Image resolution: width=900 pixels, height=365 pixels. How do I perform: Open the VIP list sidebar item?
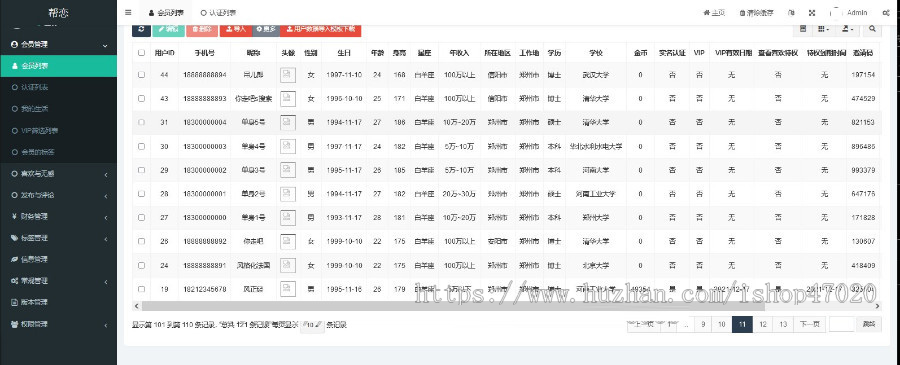click(x=58, y=130)
